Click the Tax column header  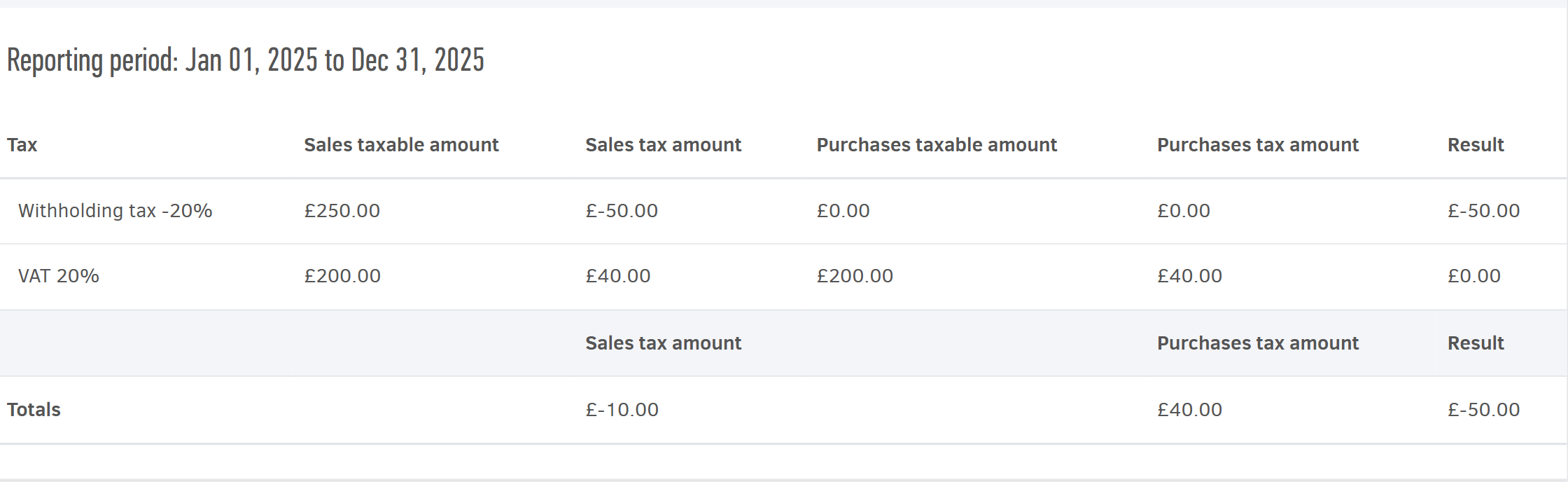click(x=22, y=145)
